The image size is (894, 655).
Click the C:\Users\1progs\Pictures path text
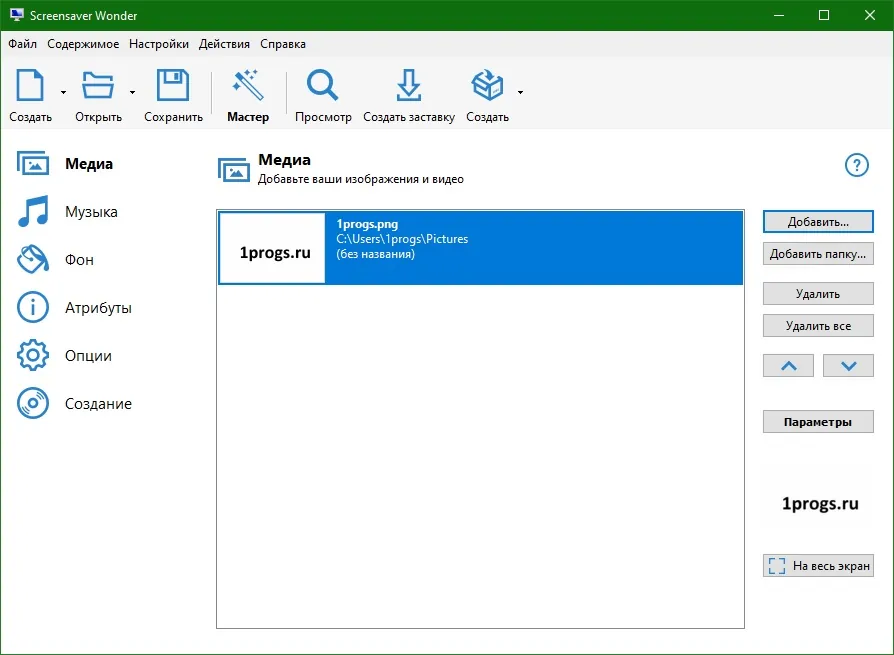coord(402,239)
